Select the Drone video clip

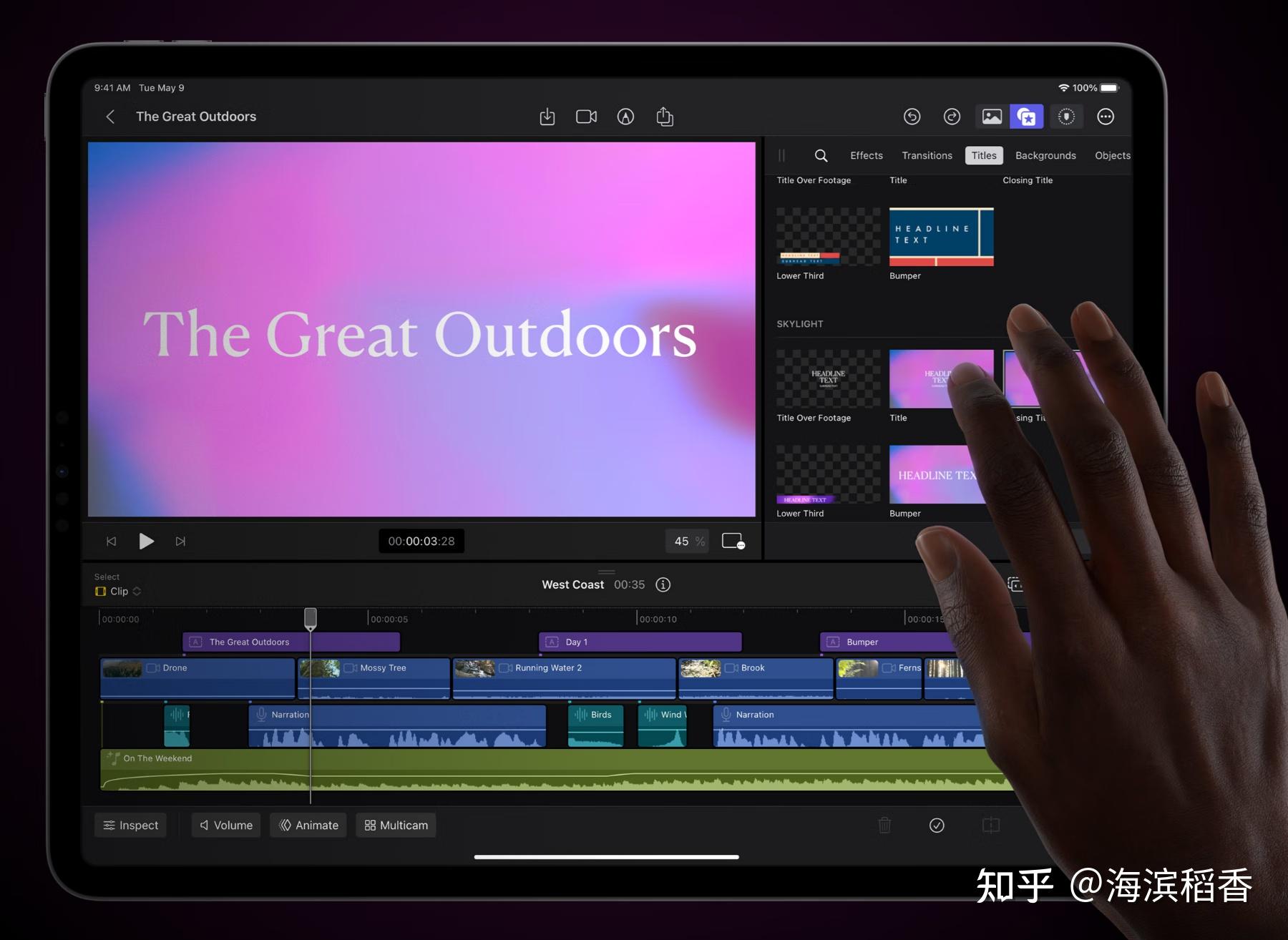coord(197,678)
